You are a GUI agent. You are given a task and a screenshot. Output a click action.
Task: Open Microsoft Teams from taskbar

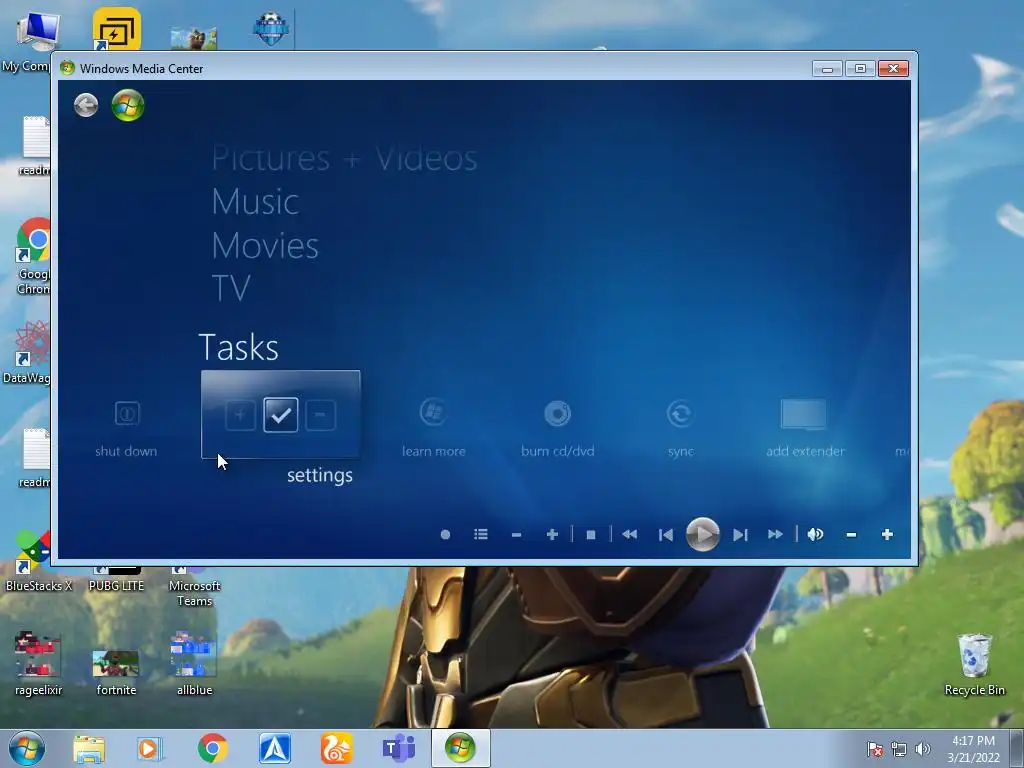pos(398,749)
